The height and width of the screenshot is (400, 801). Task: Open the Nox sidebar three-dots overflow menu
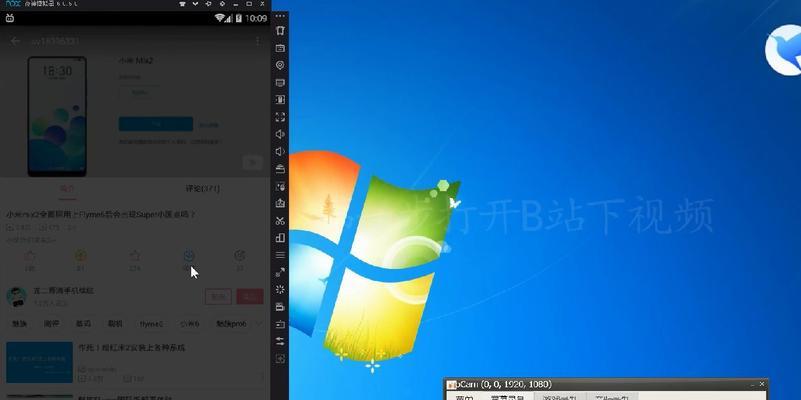tap(280, 16)
